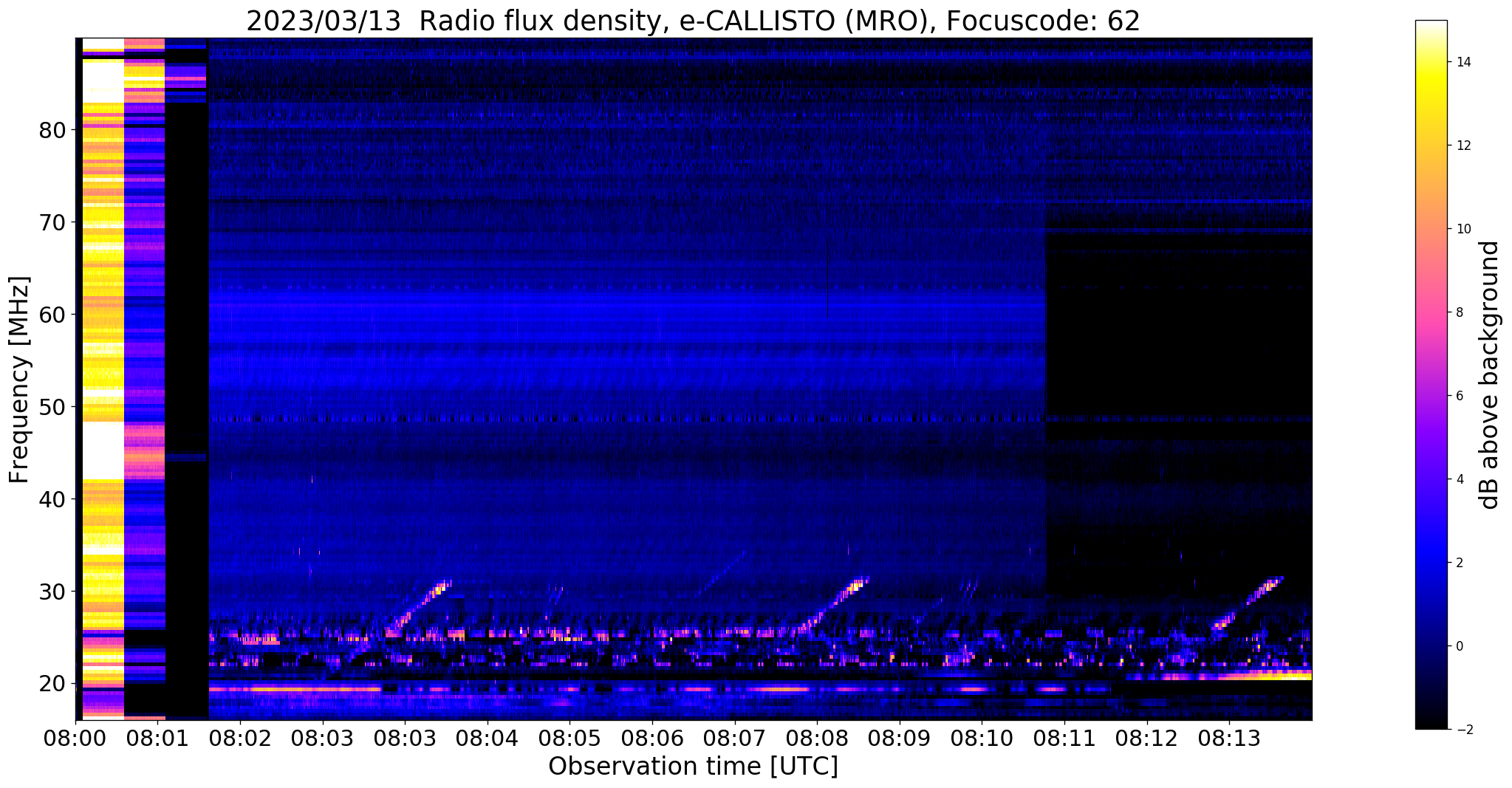Click the 08:02 time tick label

[x=240, y=737]
